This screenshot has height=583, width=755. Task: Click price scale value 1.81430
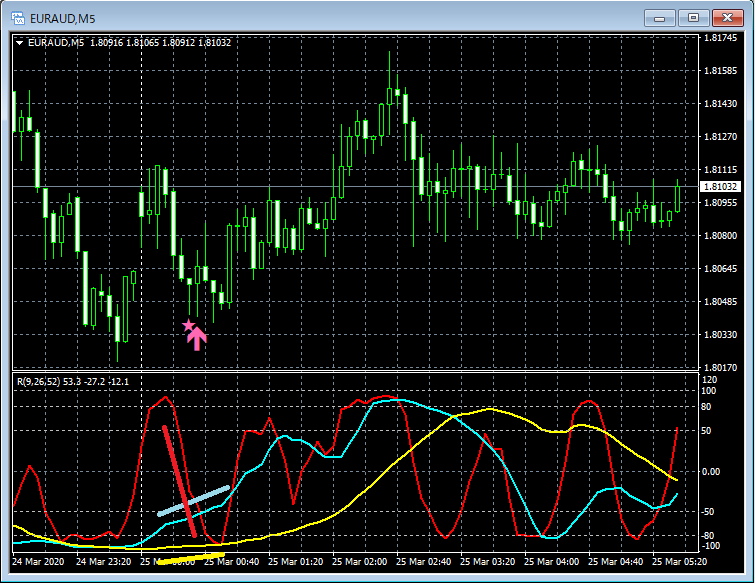pyautogui.click(x=720, y=104)
